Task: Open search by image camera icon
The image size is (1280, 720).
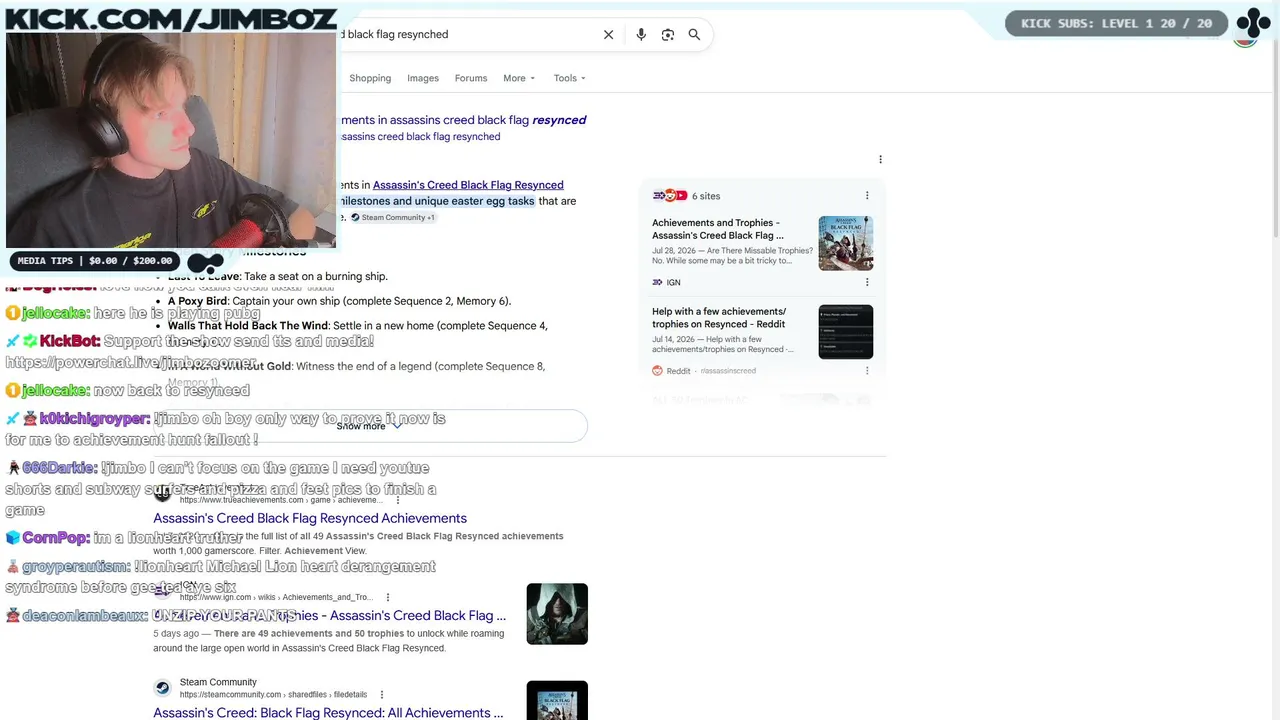Action: coord(668,35)
